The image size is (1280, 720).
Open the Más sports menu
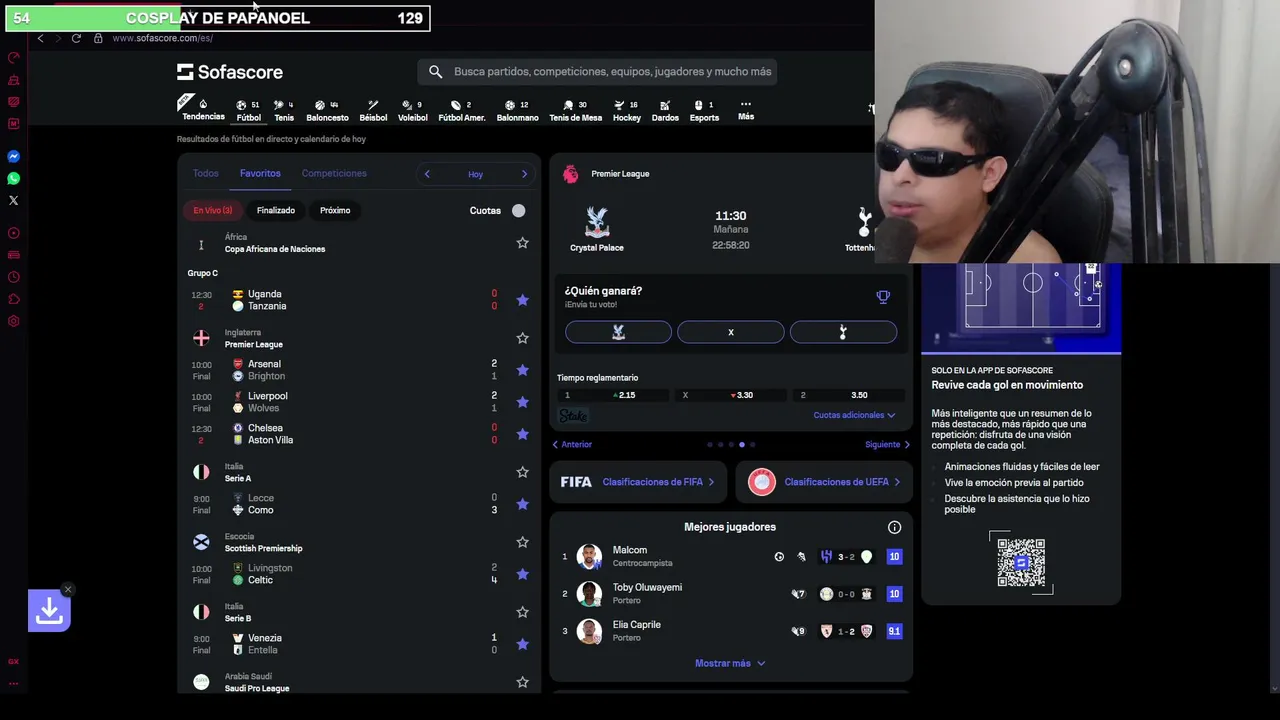click(x=746, y=110)
